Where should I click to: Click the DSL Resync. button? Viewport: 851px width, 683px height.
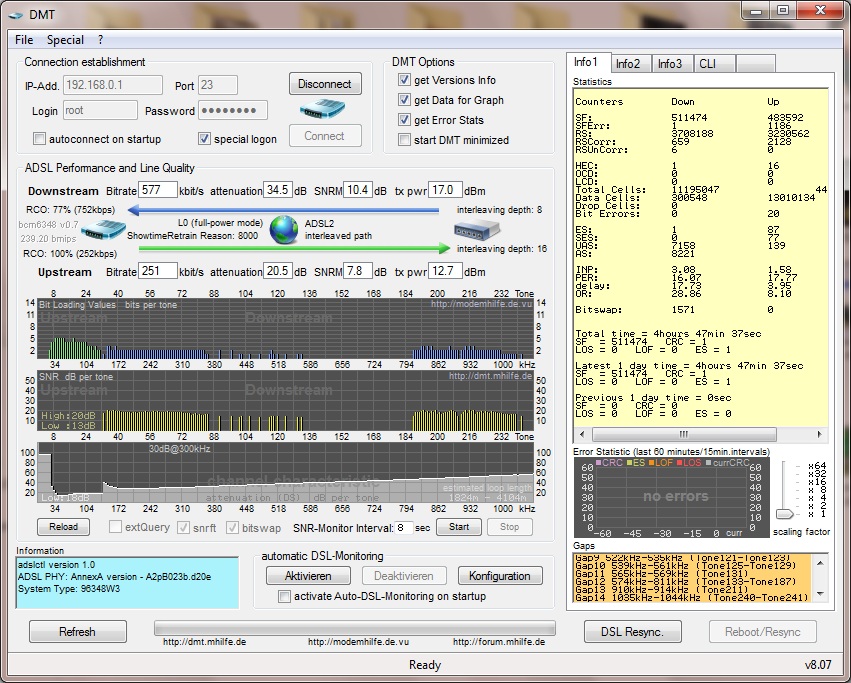click(632, 631)
